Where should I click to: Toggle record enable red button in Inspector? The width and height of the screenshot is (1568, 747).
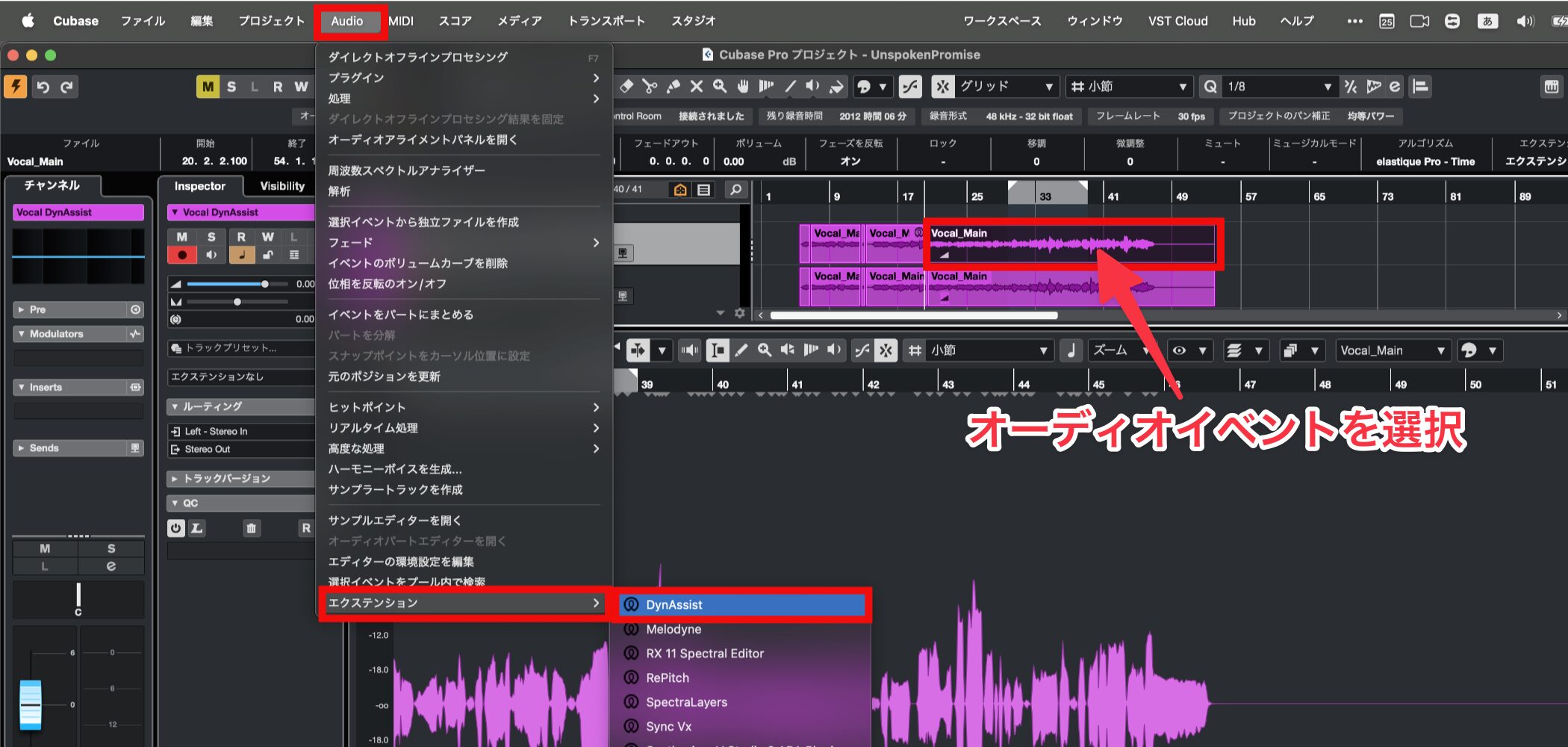click(x=182, y=255)
